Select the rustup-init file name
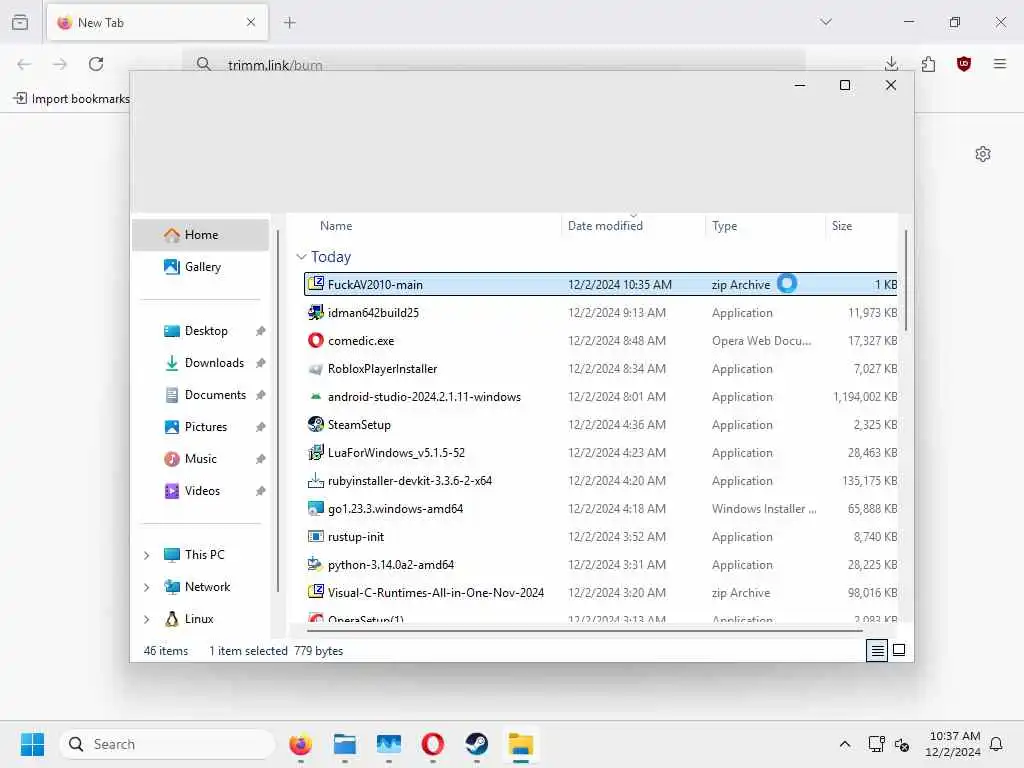The image size is (1024, 768). pyautogui.click(x=356, y=537)
